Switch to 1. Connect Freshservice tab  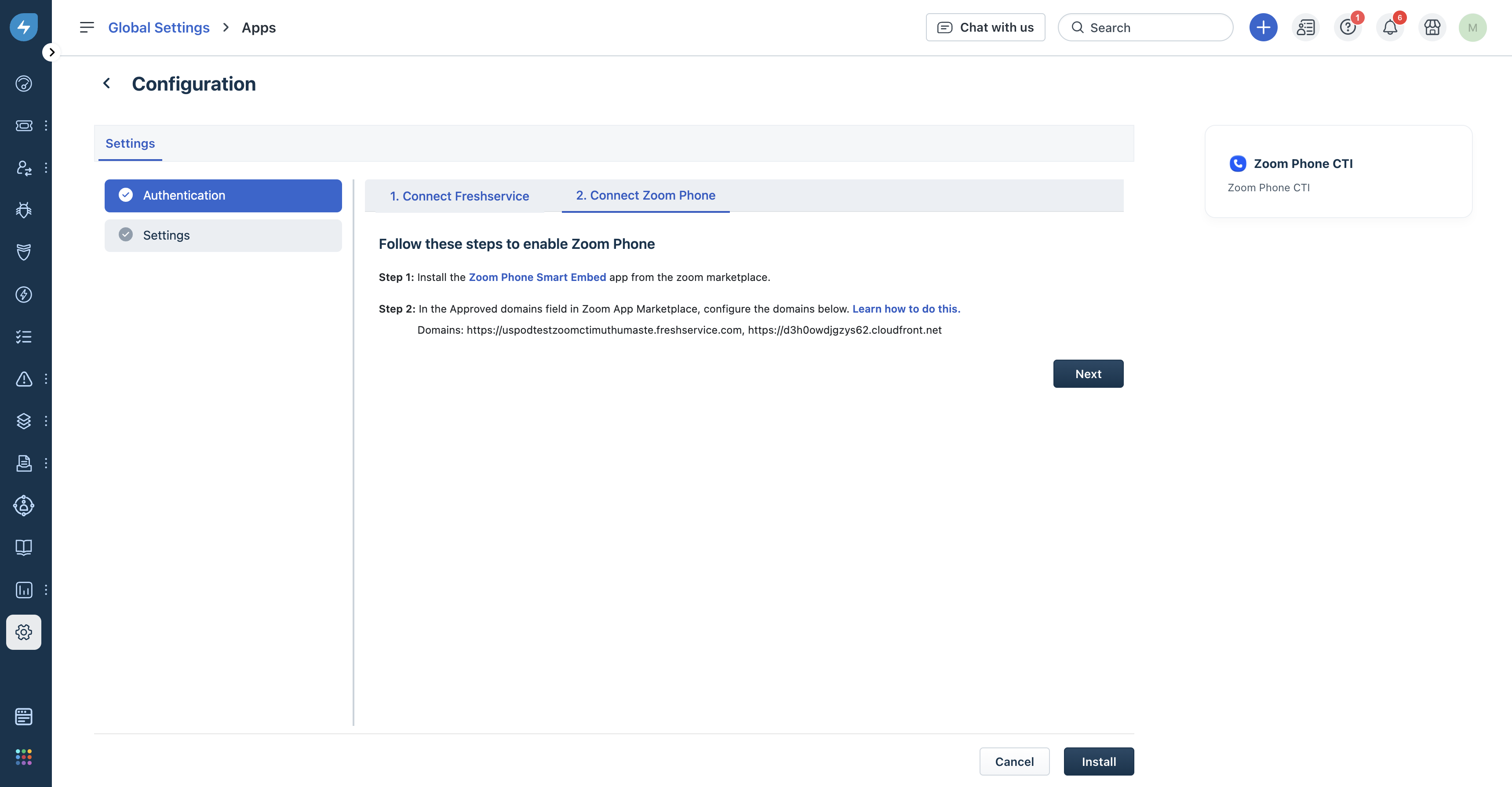pyautogui.click(x=459, y=196)
